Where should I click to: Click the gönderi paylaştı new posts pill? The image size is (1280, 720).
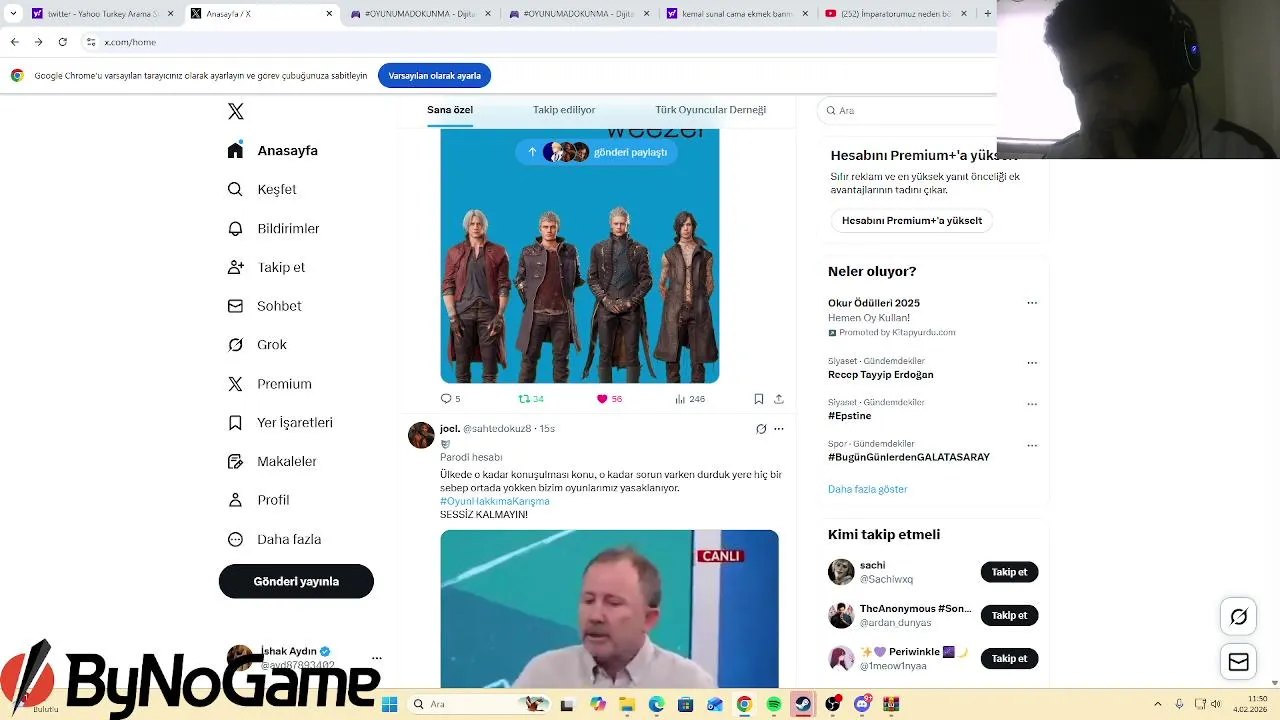click(x=597, y=152)
